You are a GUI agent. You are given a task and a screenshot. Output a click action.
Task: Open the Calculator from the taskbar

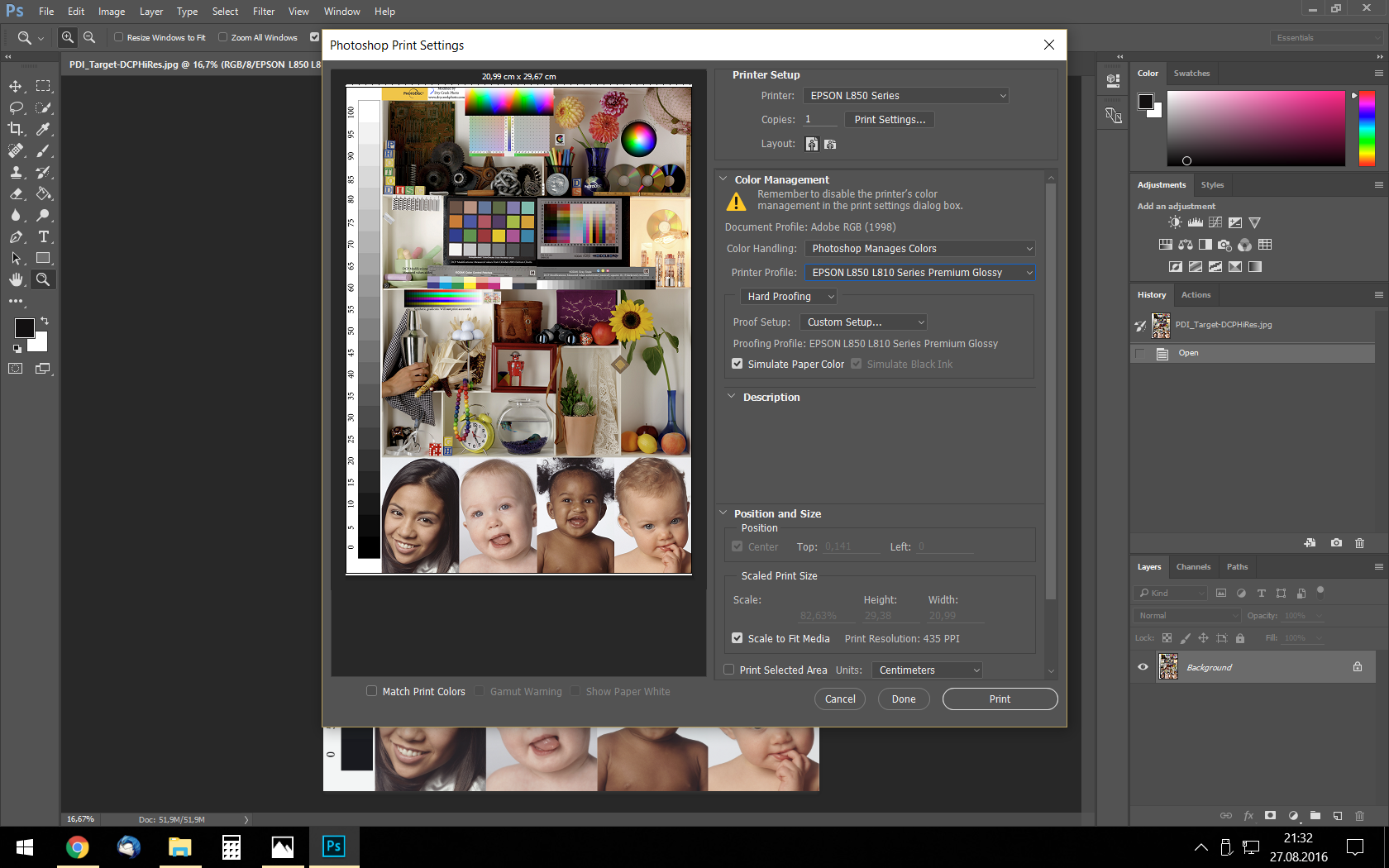coord(231,847)
